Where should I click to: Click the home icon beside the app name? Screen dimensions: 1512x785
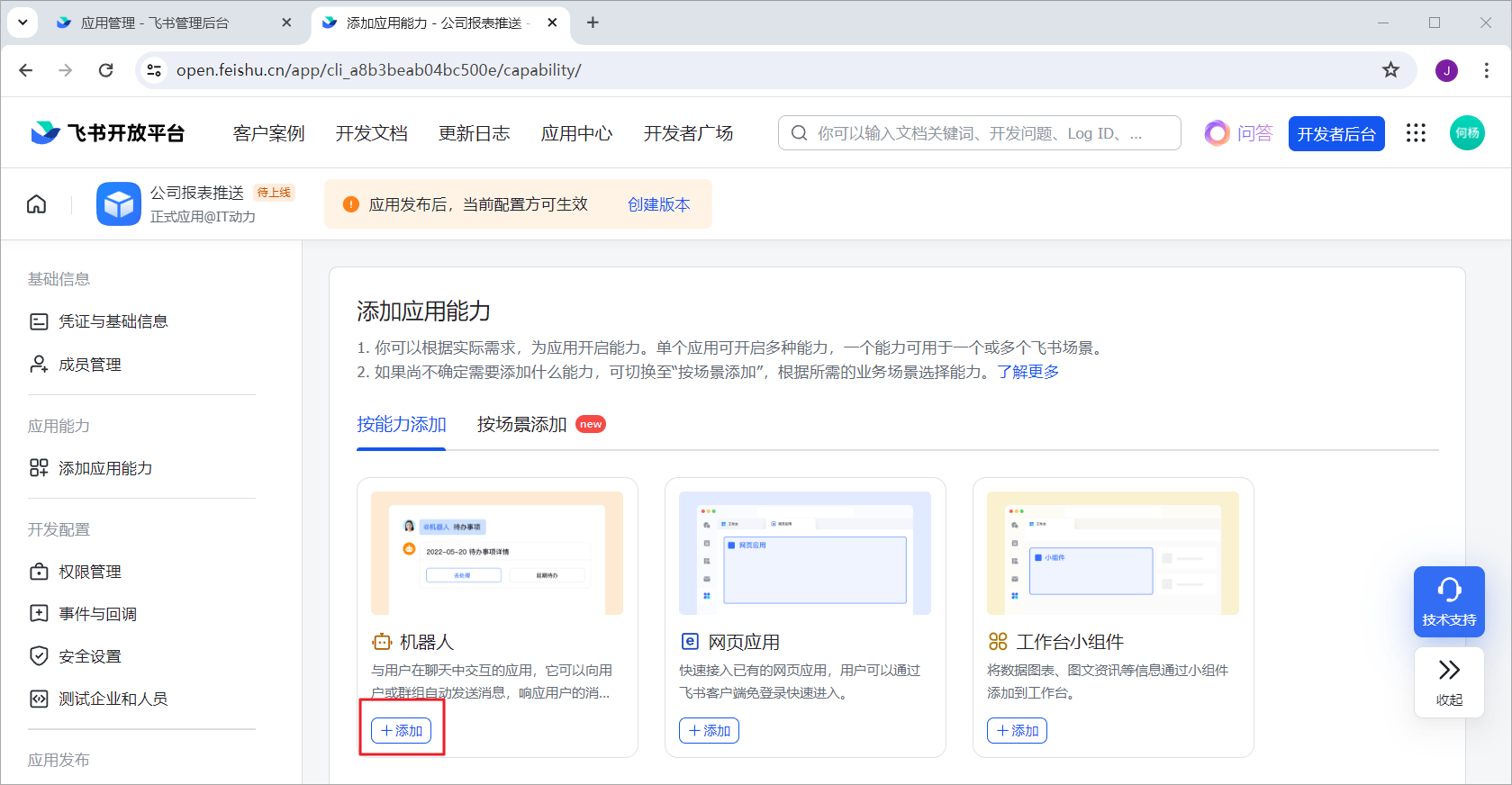click(x=36, y=204)
